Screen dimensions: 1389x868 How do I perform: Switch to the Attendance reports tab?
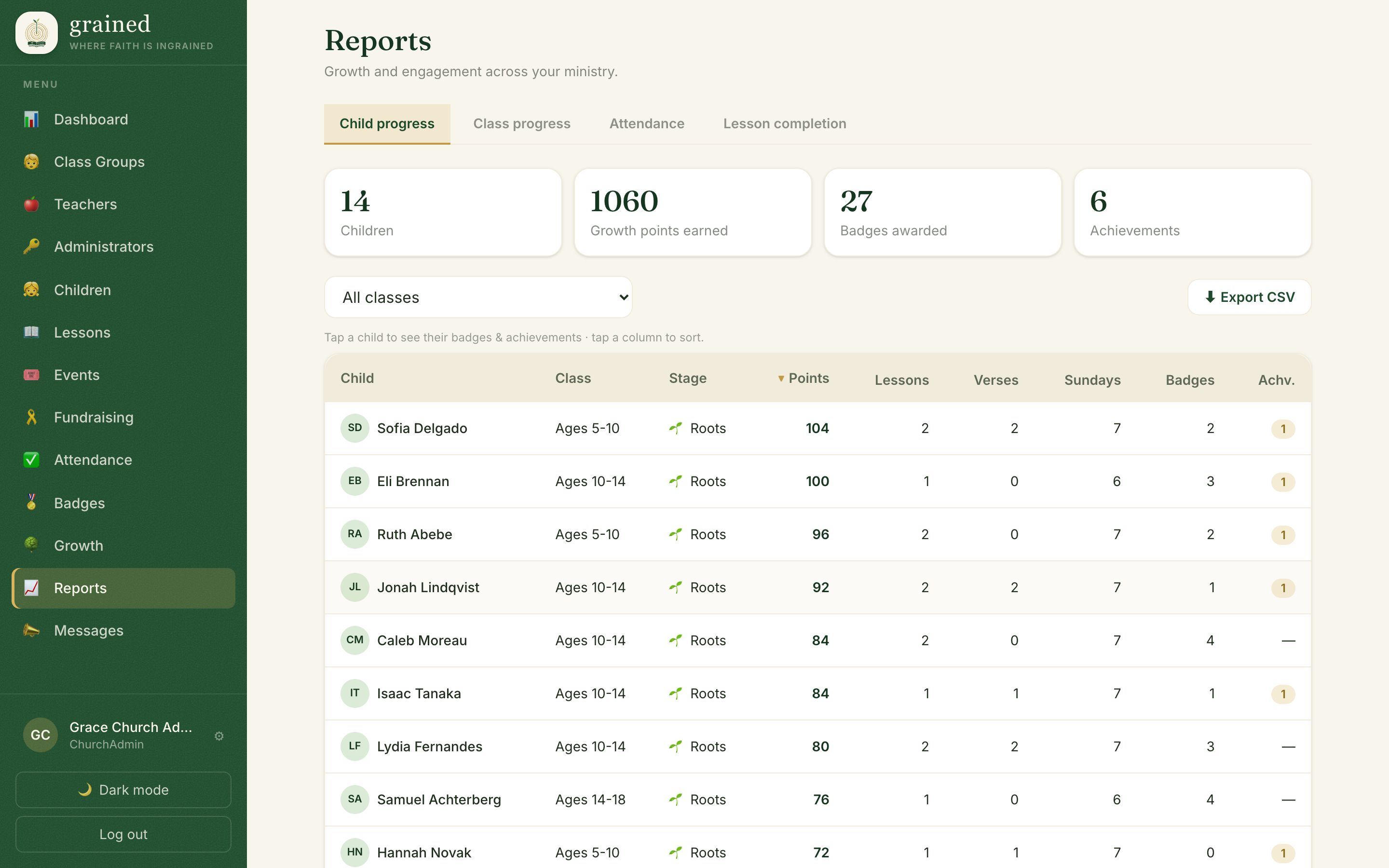647,124
